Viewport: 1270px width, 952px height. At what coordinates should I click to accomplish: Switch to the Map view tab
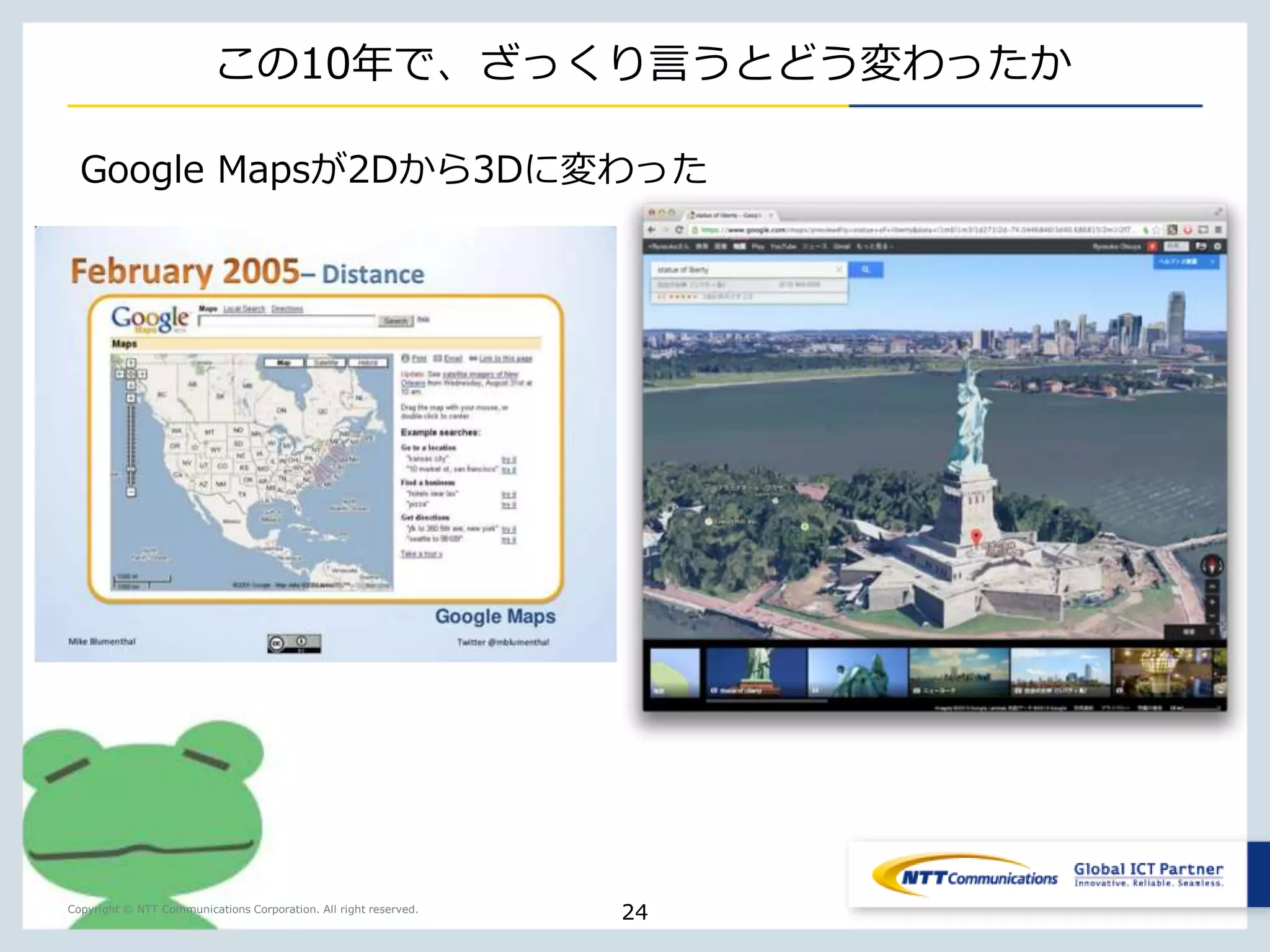pyautogui.click(x=283, y=362)
